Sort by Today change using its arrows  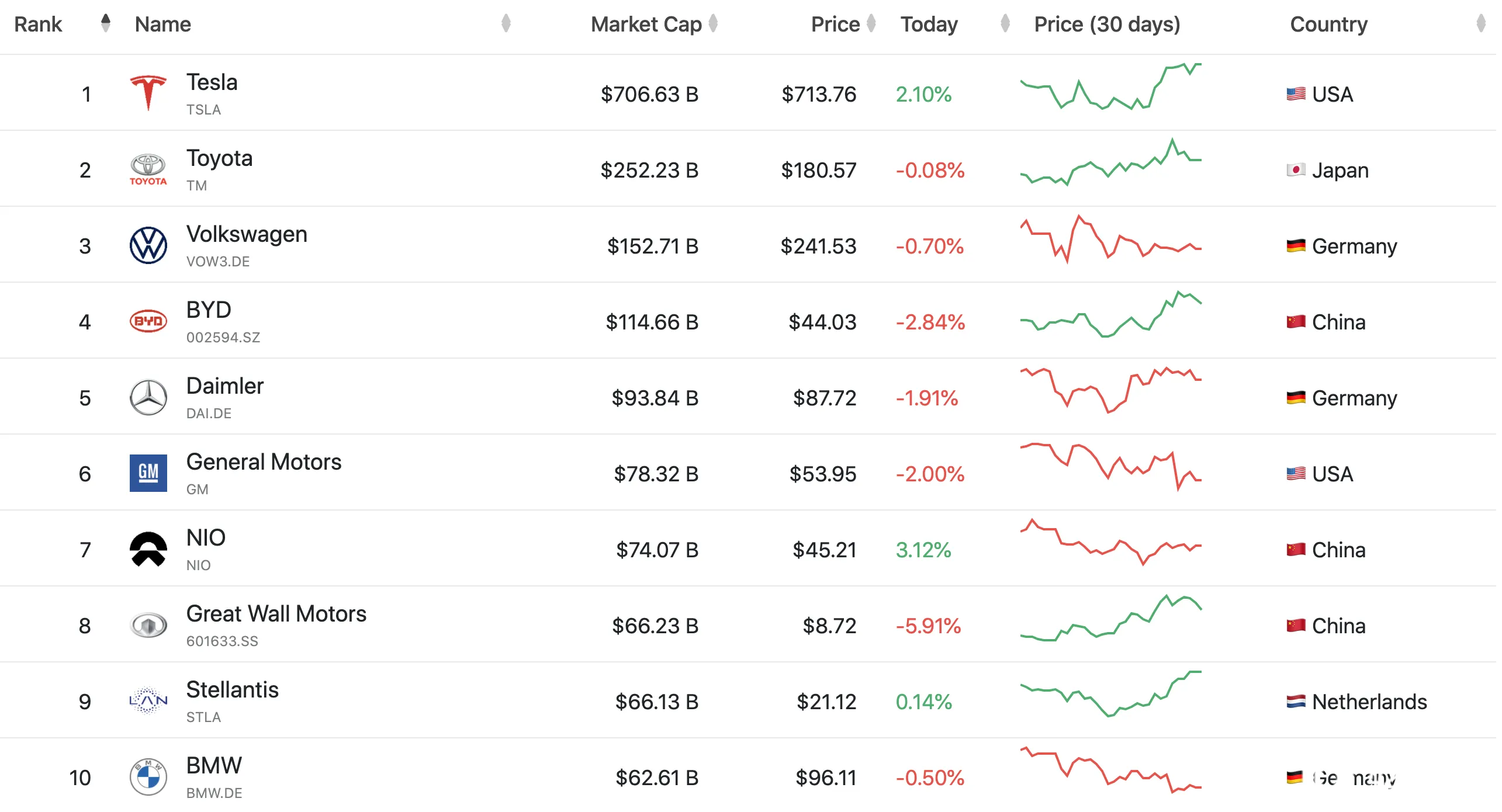pyautogui.click(x=1005, y=23)
